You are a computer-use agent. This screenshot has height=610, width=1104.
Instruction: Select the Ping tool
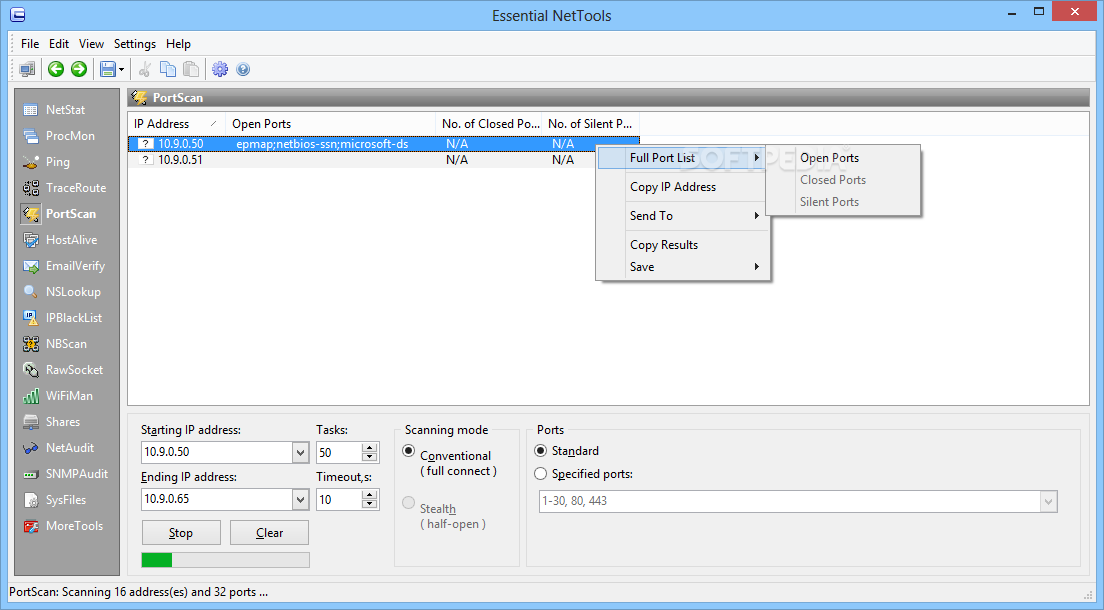[46, 162]
